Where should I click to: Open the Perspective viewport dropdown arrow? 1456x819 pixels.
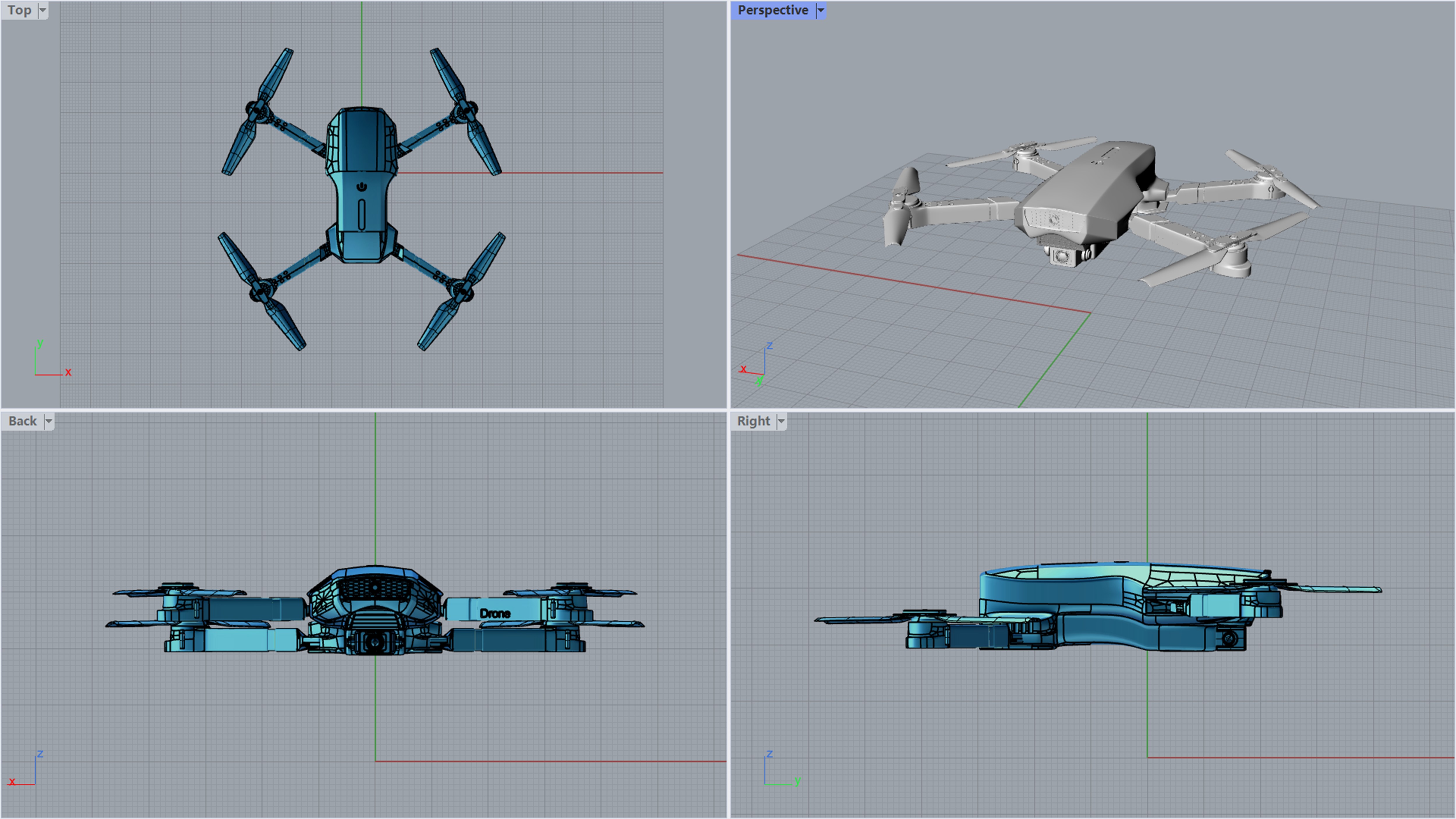tap(821, 10)
